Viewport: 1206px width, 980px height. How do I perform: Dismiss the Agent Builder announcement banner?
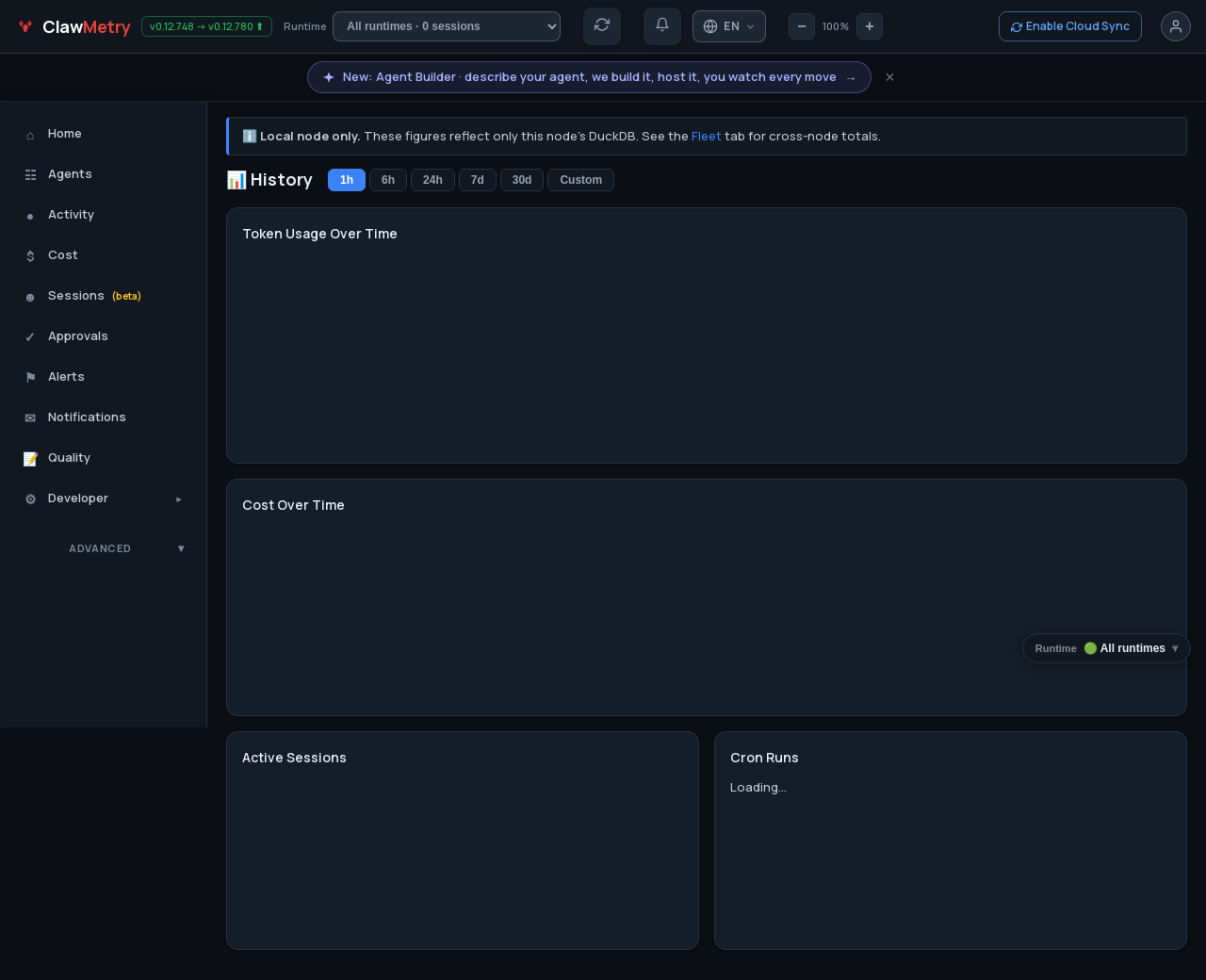[x=889, y=77]
